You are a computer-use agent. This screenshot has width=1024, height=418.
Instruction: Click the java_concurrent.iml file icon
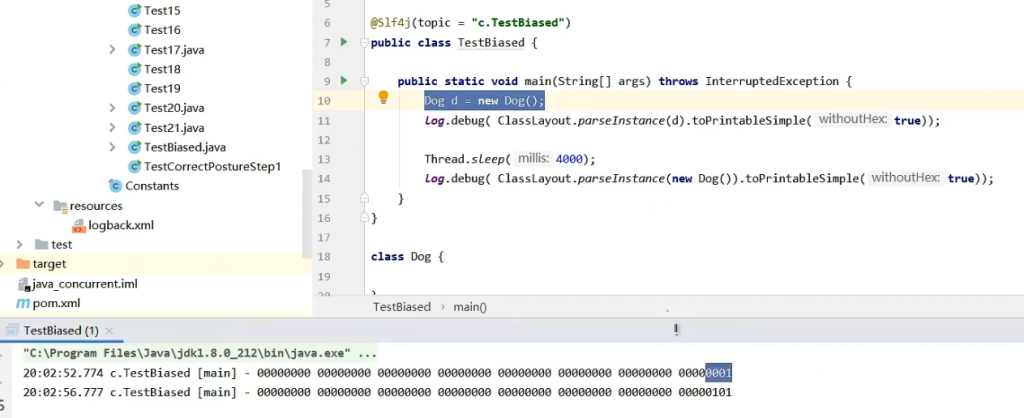pyautogui.click(x=22, y=284)
